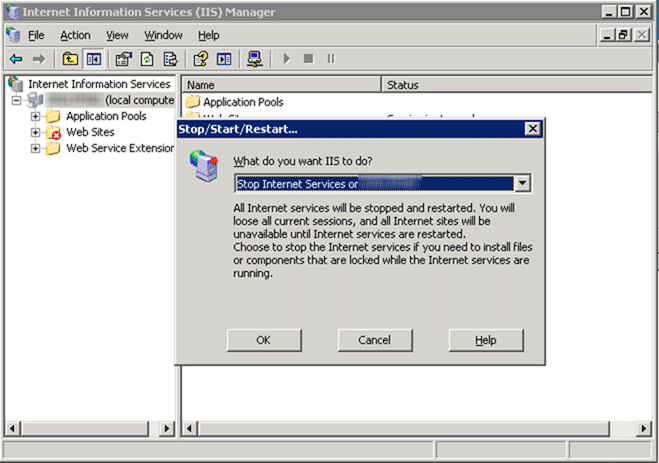Open the View menu
The width and height of the screenshot is (659, 463).
tap(117, 35)
